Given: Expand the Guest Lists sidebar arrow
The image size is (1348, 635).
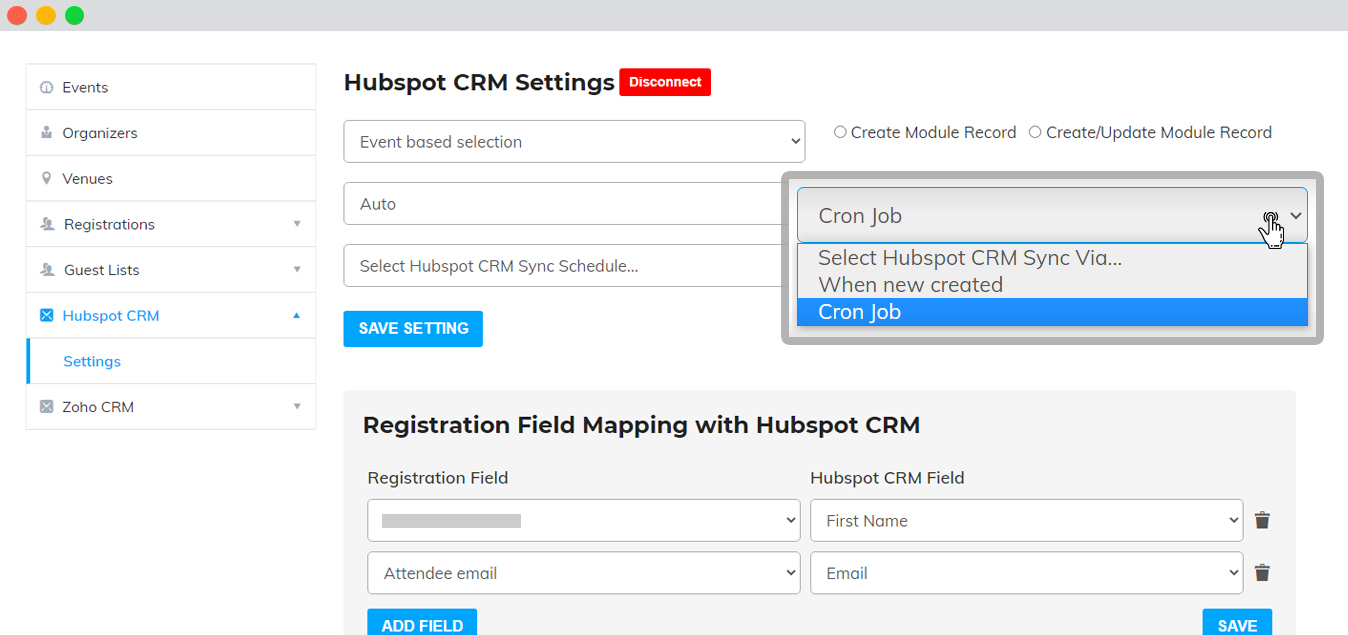Looking at the screenshot, I should point(297,270).
